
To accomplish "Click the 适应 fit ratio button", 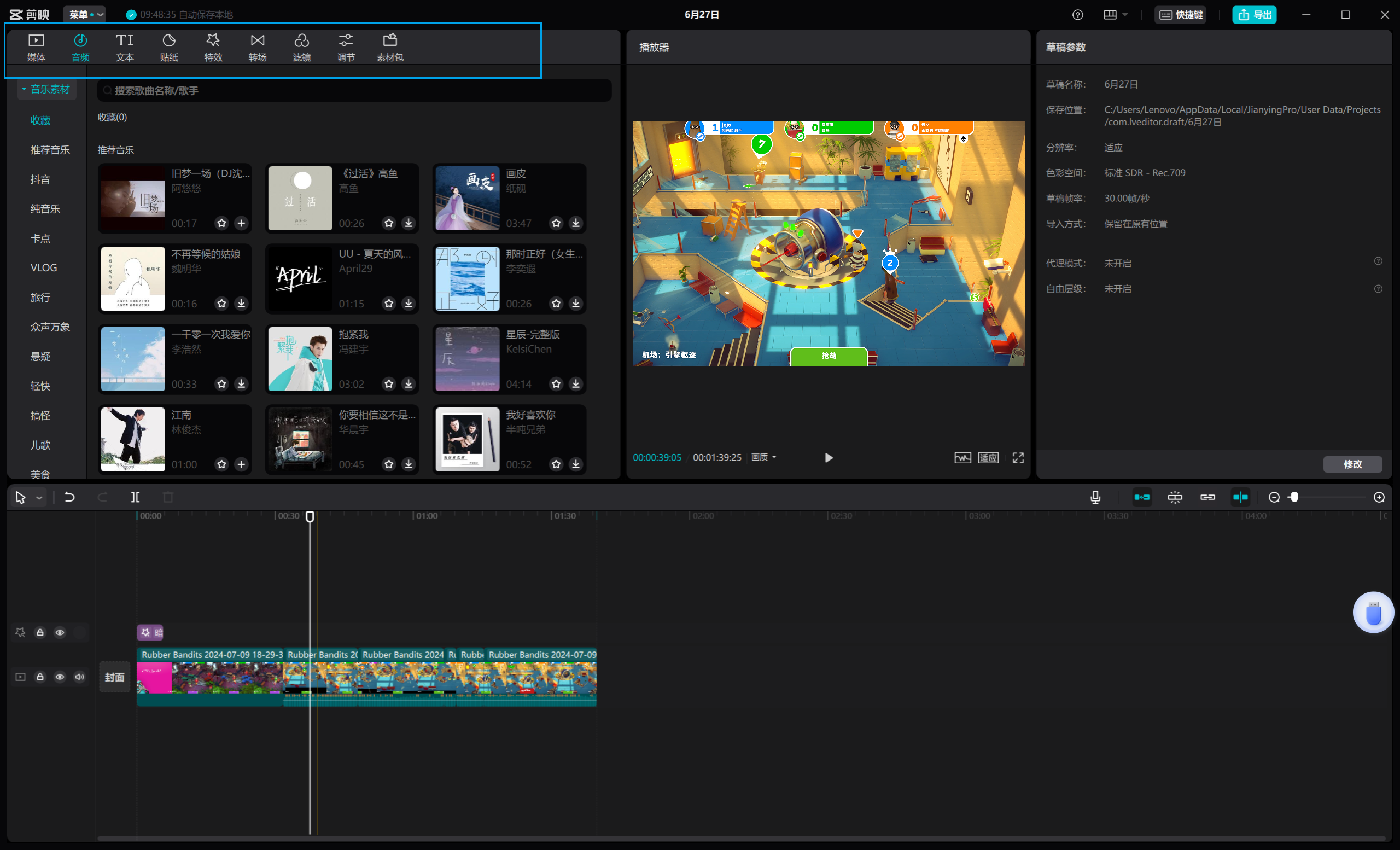I will coord(988,457).
